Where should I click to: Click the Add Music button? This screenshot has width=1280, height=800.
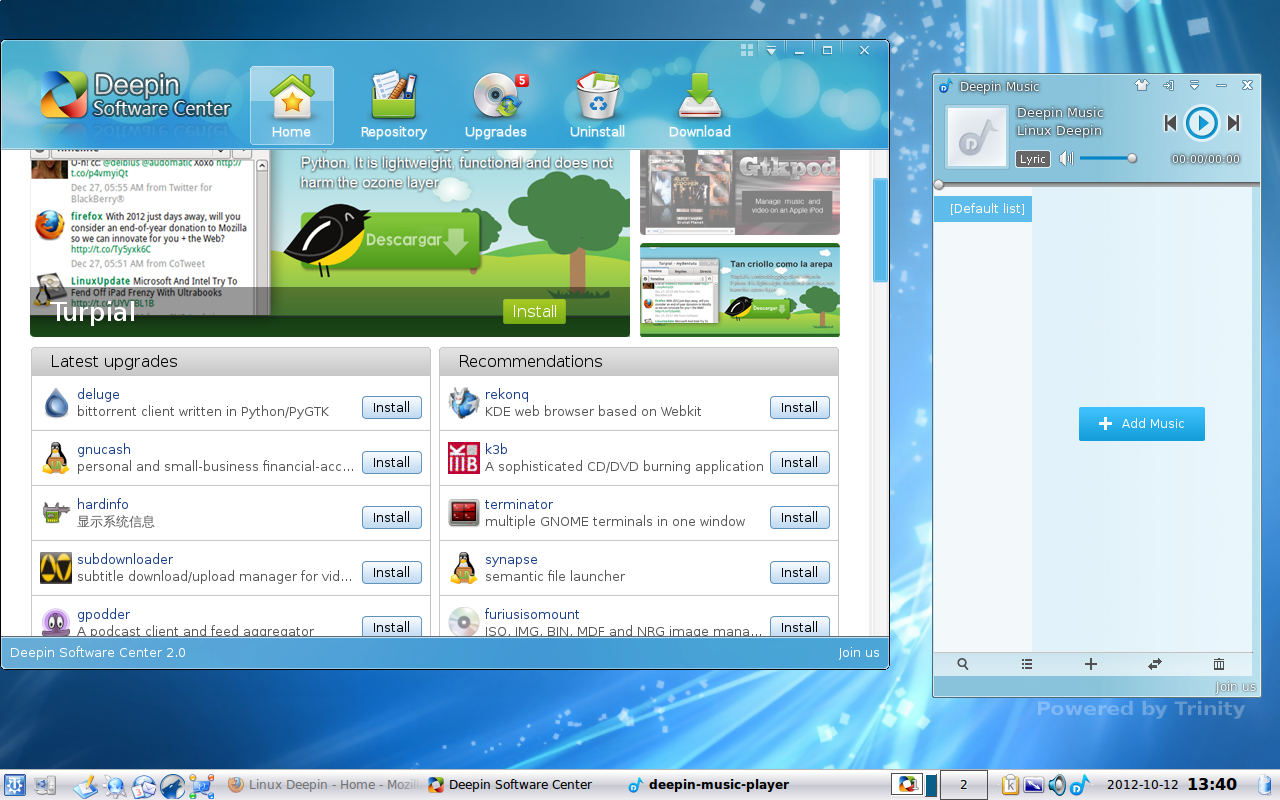coord(1142,424)
